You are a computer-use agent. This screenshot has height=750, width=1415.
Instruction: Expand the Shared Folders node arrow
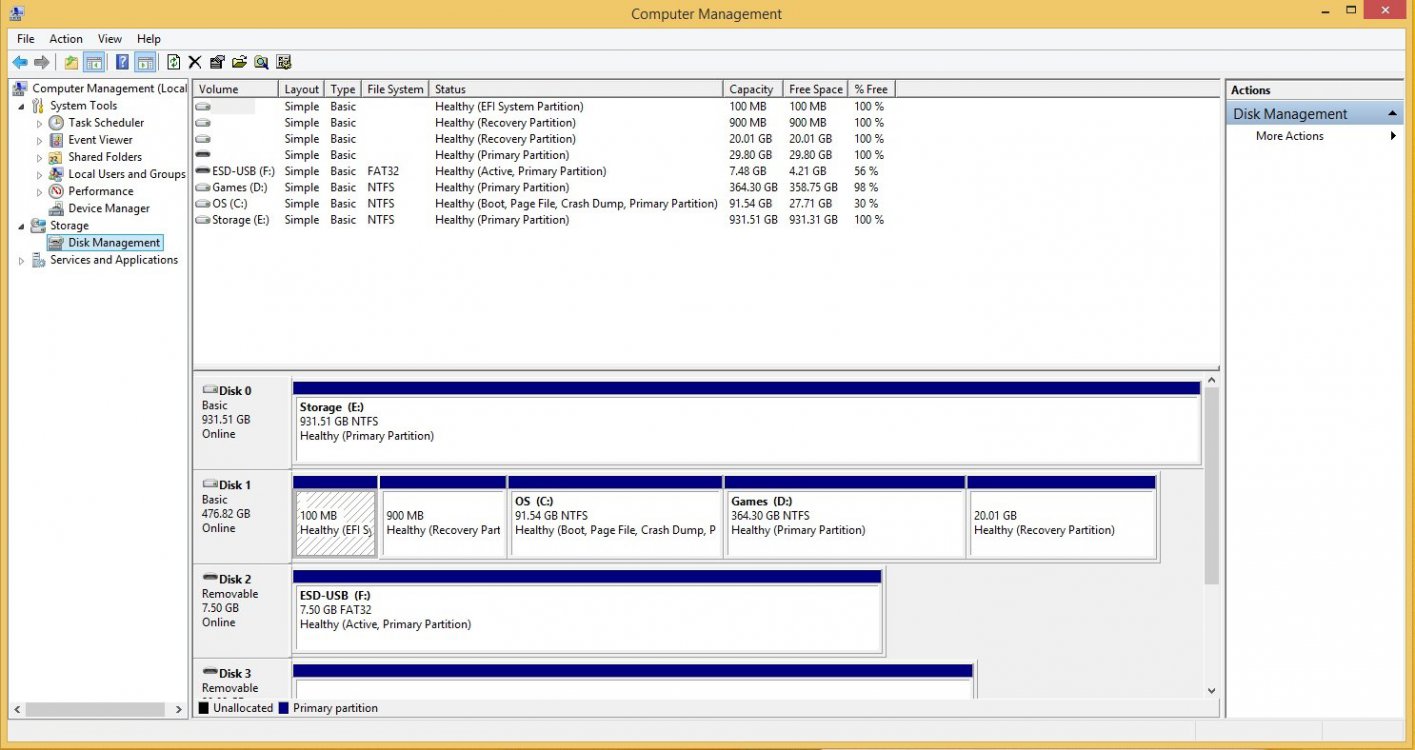coord(40,157)
